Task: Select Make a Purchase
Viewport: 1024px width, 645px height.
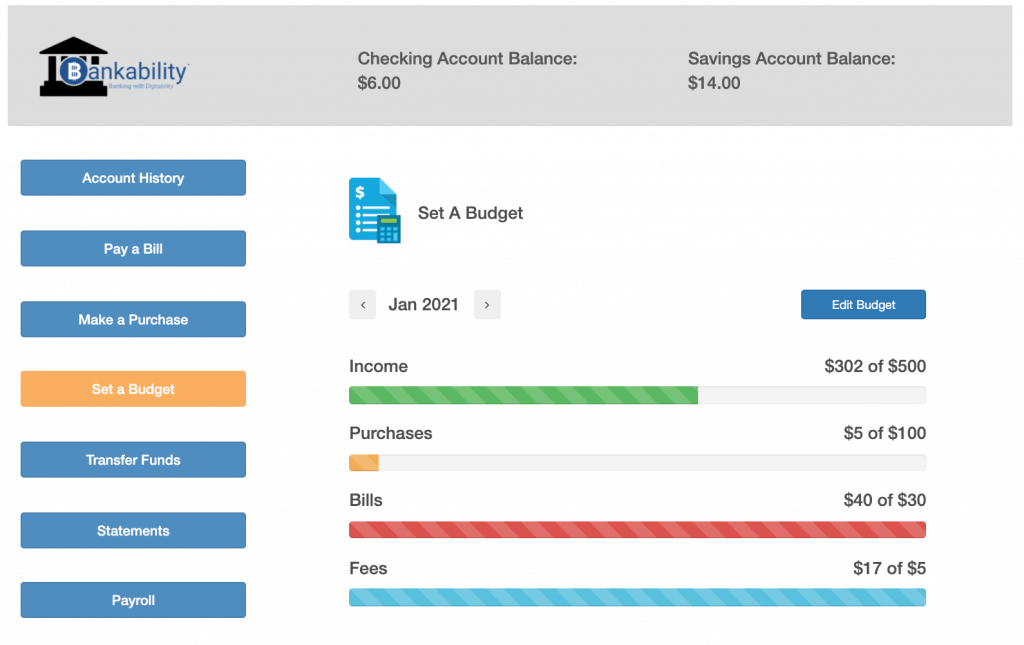Action: [x=132, y=318]
